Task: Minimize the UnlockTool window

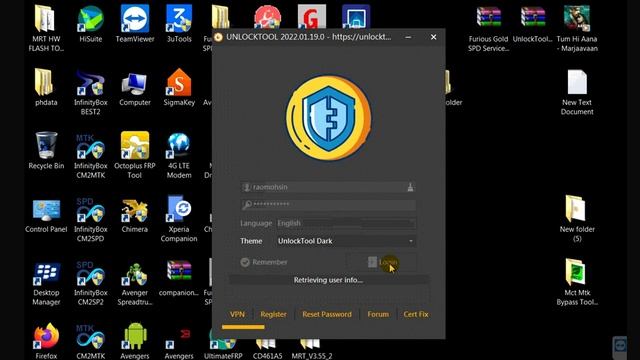Action: pos(408,37)
